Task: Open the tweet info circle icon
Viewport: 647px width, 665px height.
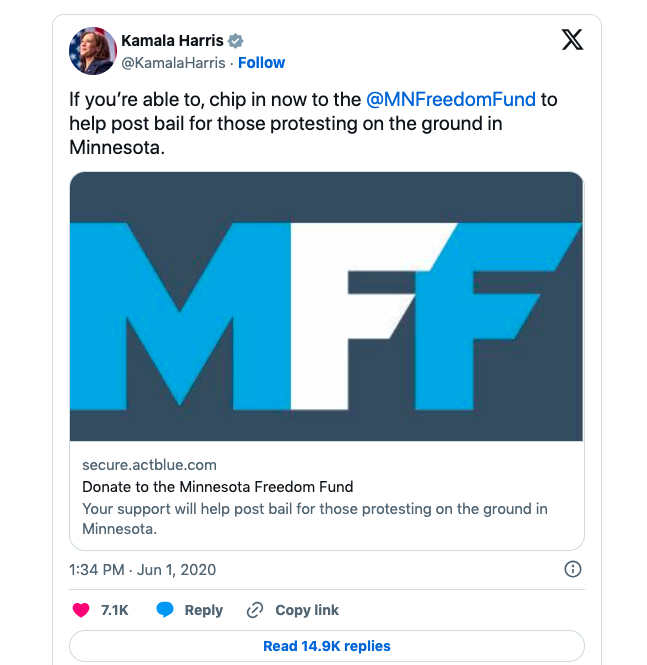Action: (x=573, y=570)
